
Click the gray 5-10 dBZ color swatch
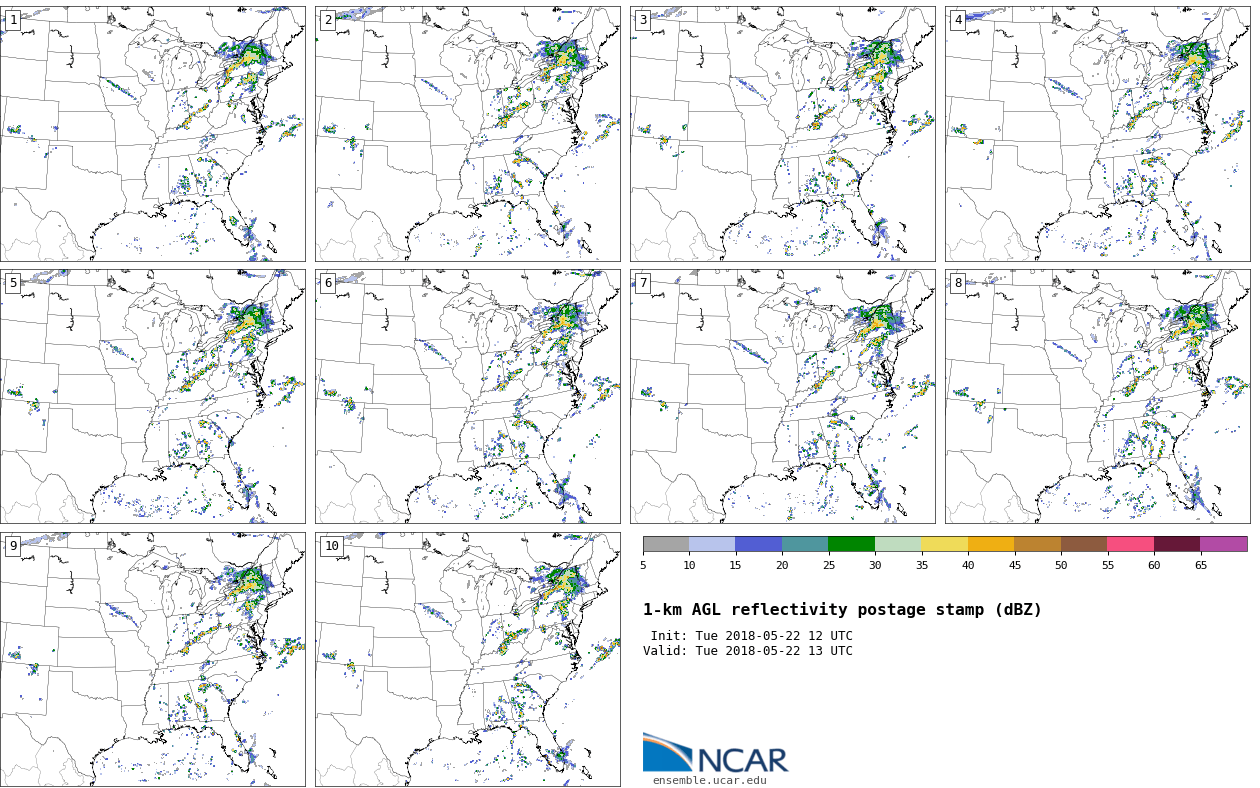point(666,544)
